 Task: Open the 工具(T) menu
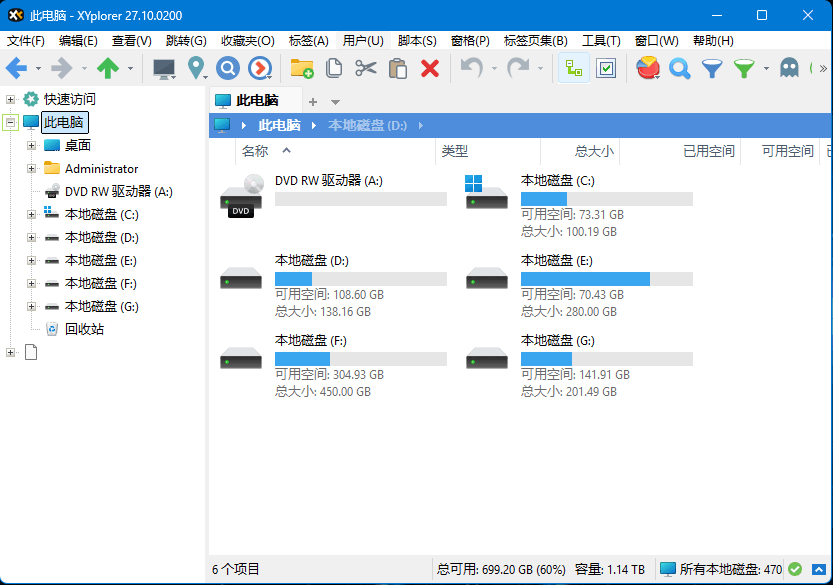coord(600,41)
